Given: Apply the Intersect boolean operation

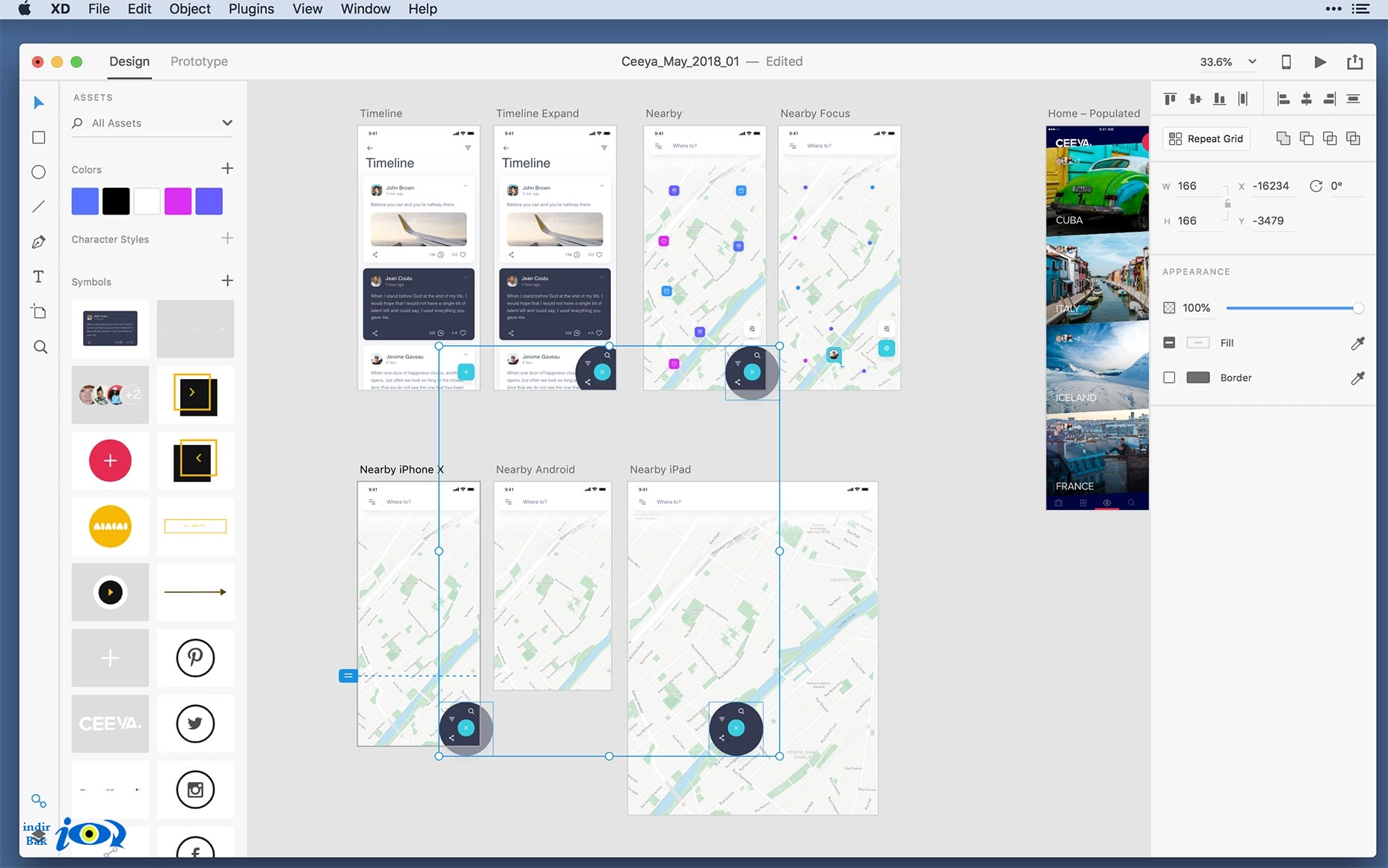Looking at the screenshot, I should click(x=1330, y=138).
